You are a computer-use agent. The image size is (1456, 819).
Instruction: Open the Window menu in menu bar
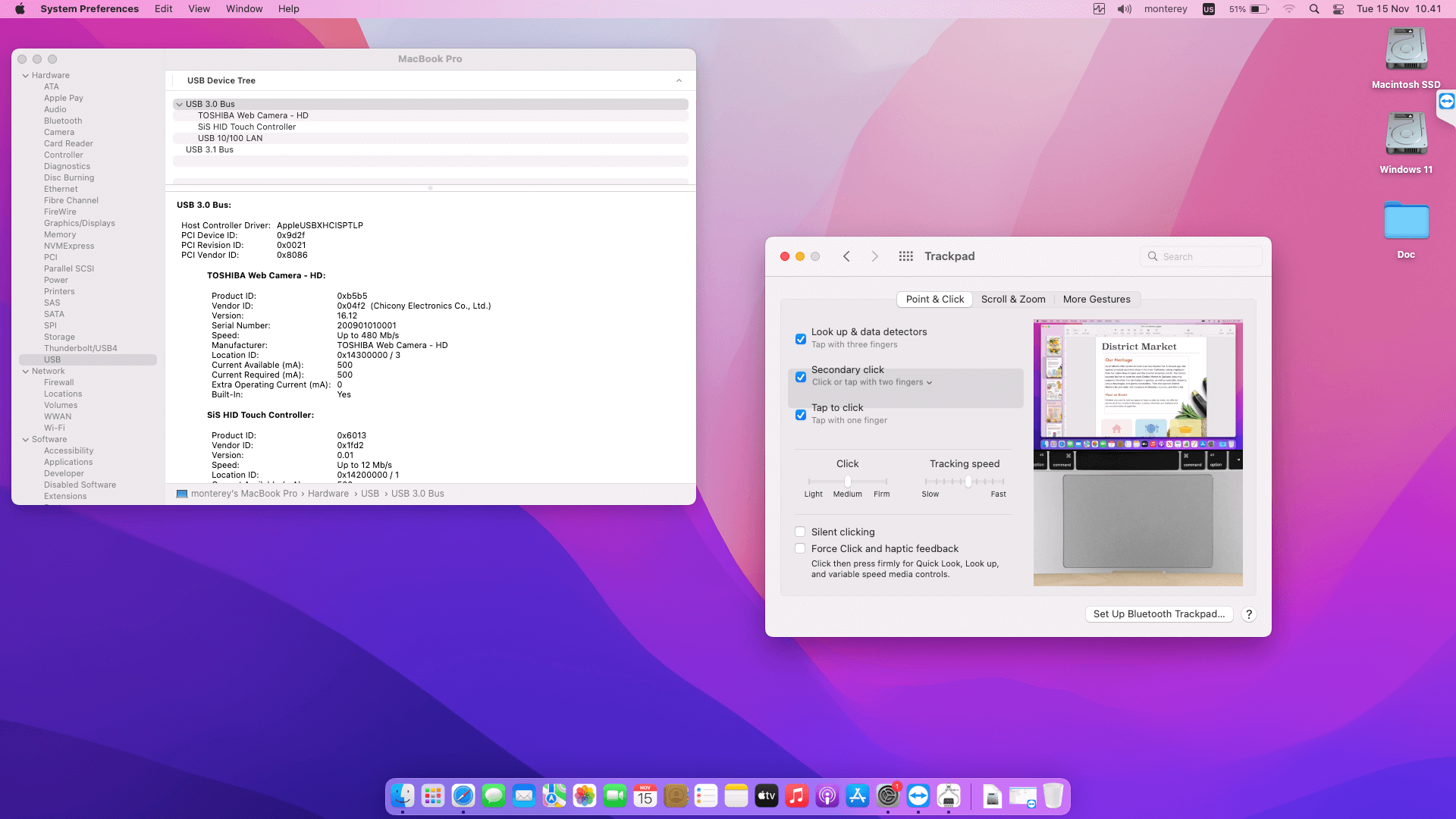244,9
